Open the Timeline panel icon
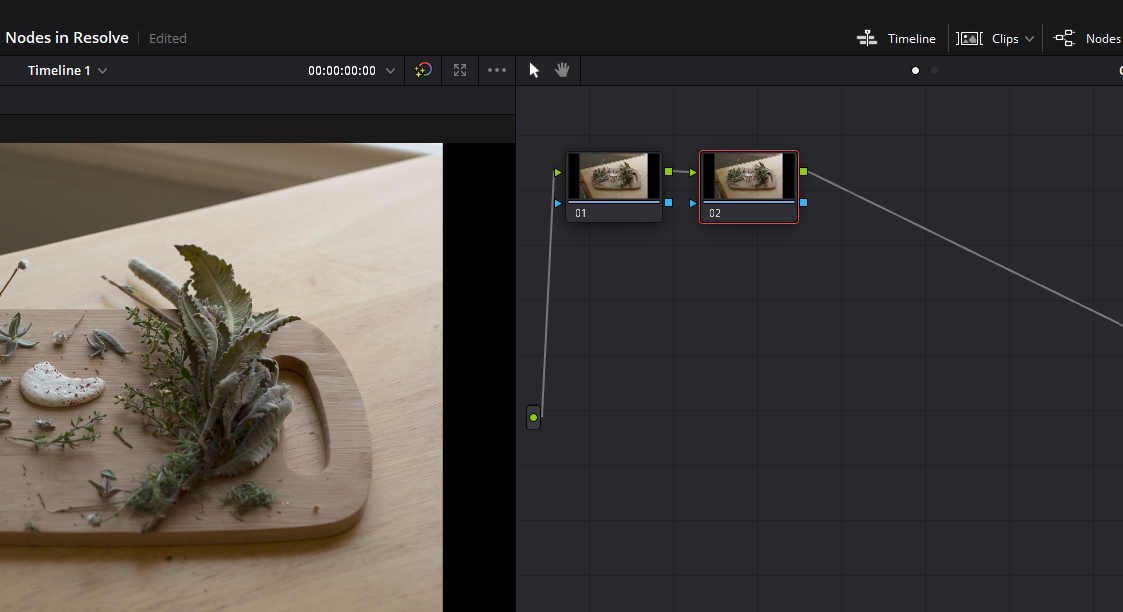The height and width of the screenshot is (612, 1123). [867, 37]
